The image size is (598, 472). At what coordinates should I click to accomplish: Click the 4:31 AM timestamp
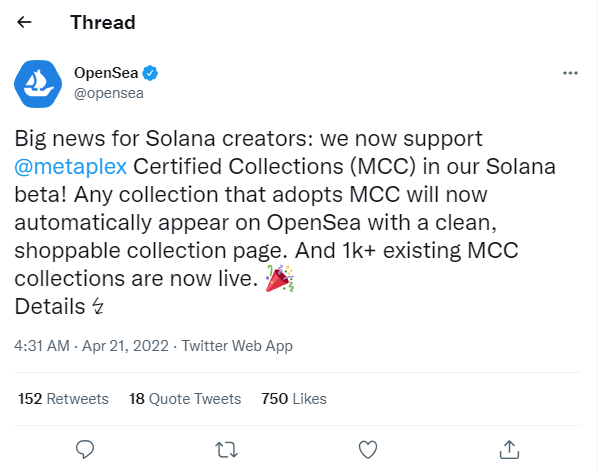click(42, 346)
